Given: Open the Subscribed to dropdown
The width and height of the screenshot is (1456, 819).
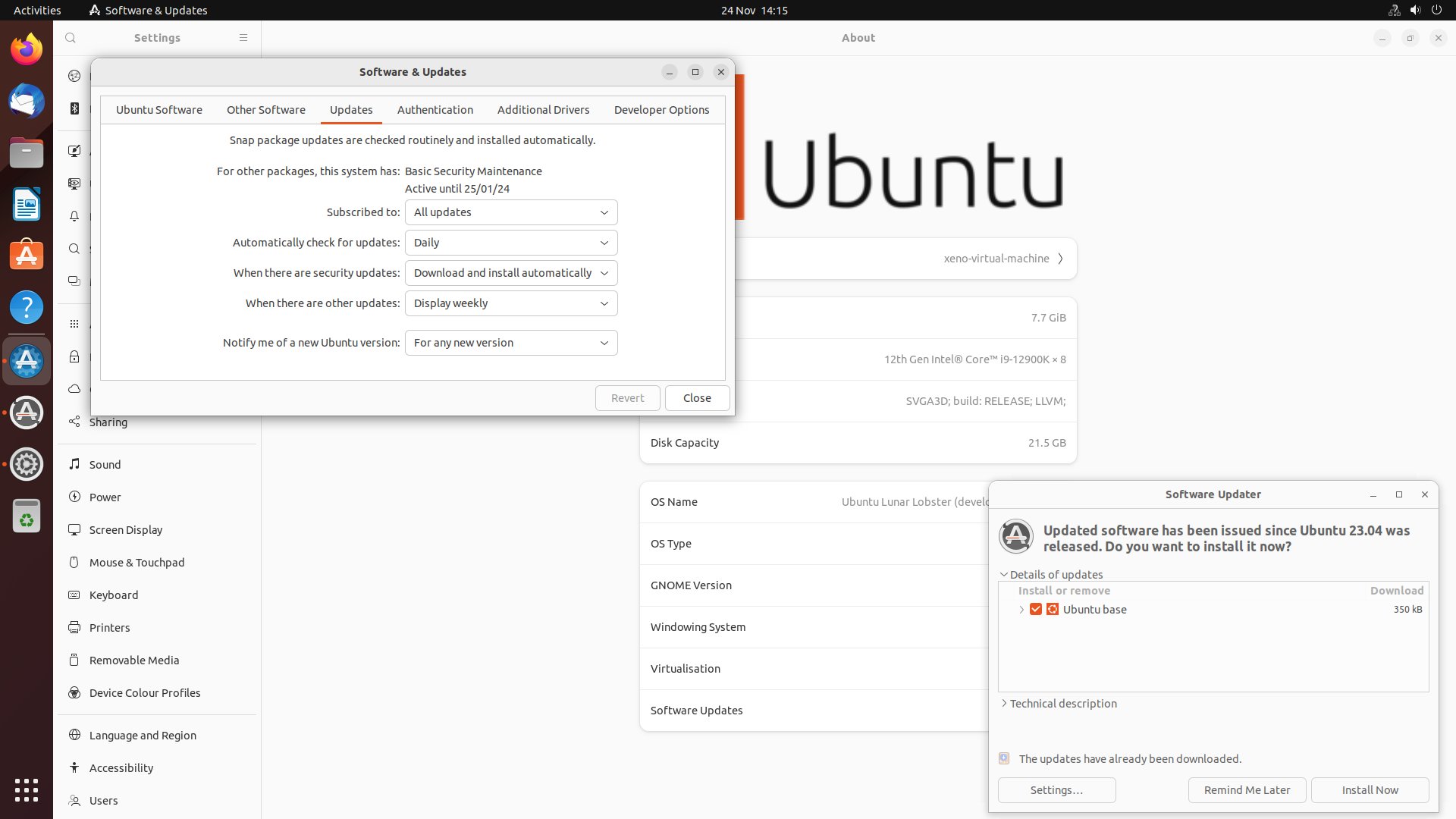Looking at the screenshot, I should [510, 212].
